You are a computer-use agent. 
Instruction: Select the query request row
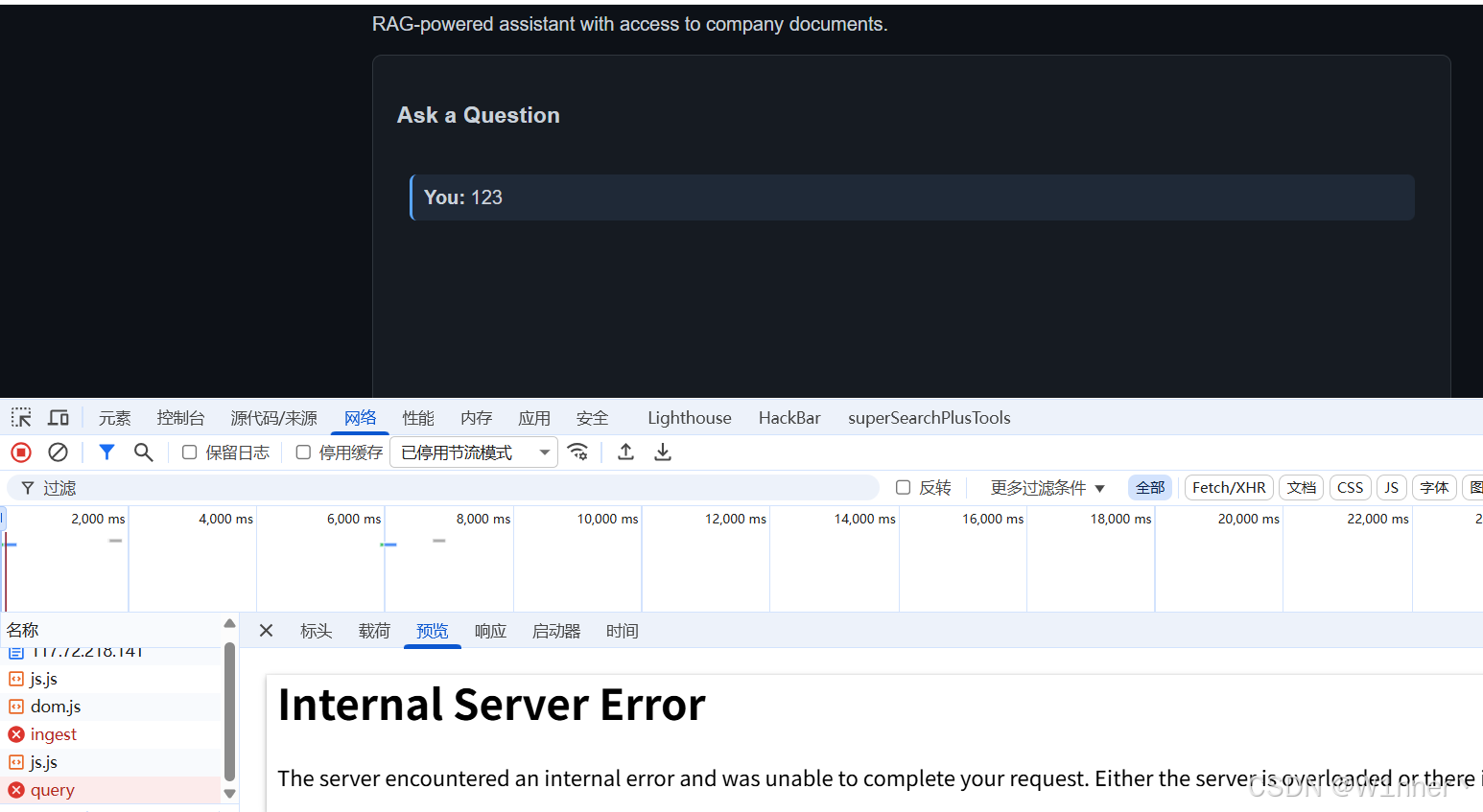pos(111,790)
